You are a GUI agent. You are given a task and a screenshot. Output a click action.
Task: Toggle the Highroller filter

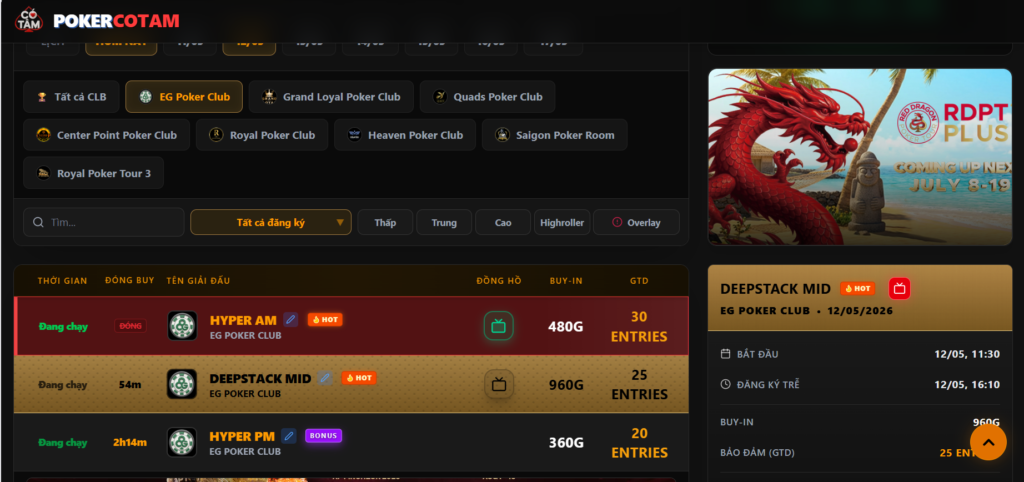(x=562, y=223)
